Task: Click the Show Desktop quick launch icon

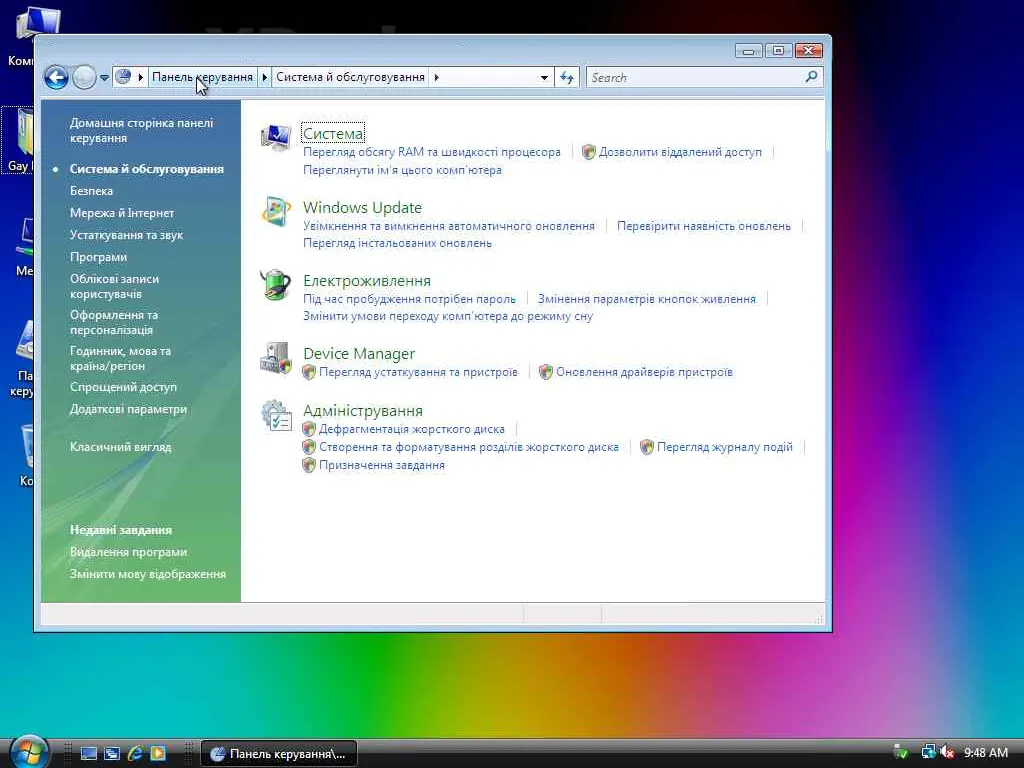Action: 88,753
